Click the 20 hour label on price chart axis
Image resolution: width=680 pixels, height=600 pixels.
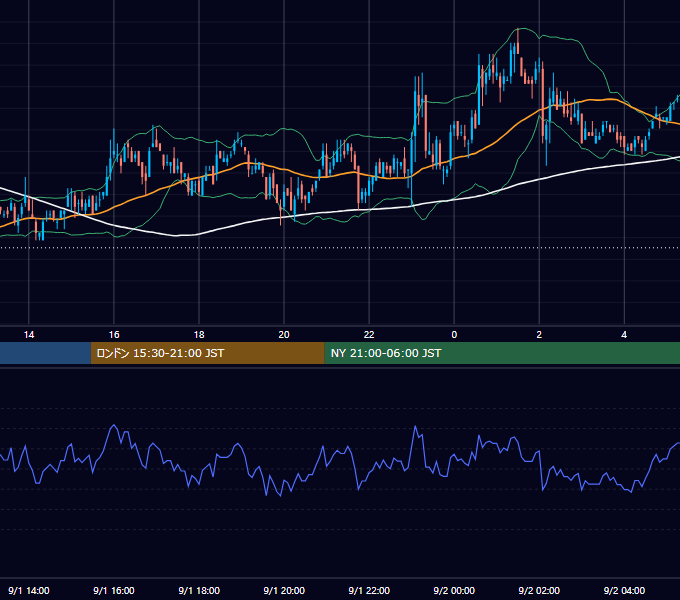point(284,335)
